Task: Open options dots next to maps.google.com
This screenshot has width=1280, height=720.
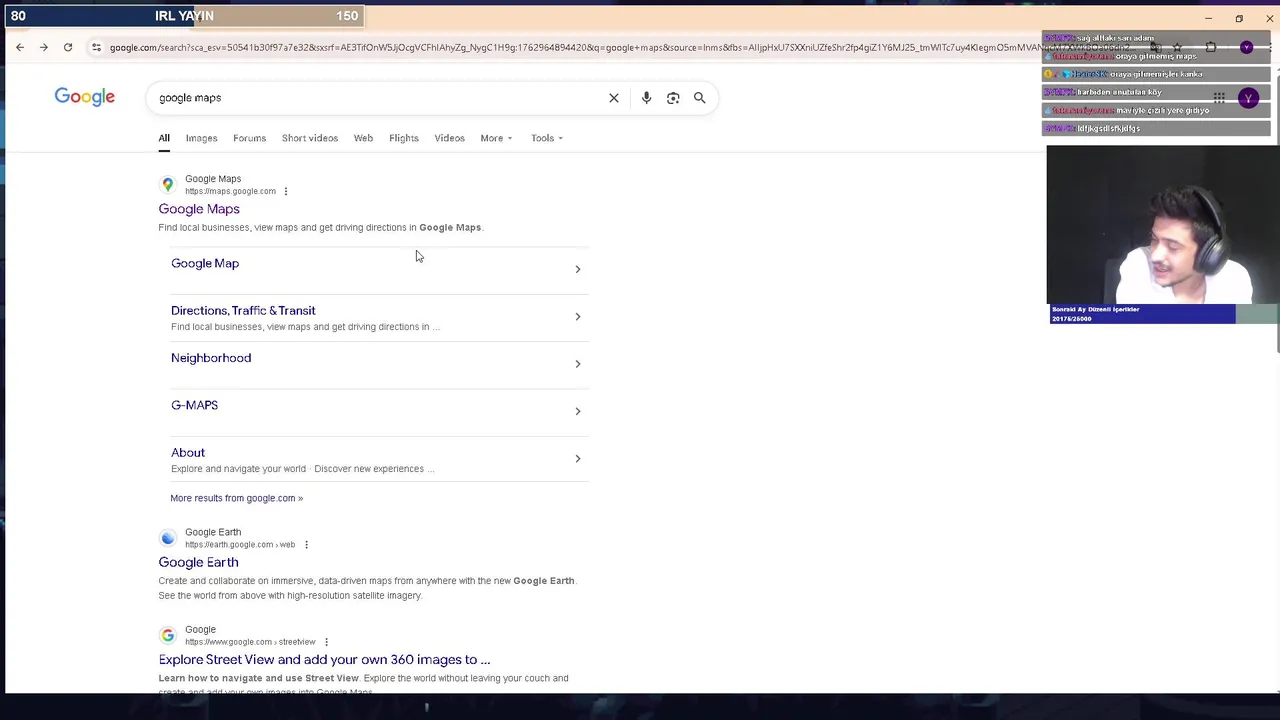Action: 286,191
